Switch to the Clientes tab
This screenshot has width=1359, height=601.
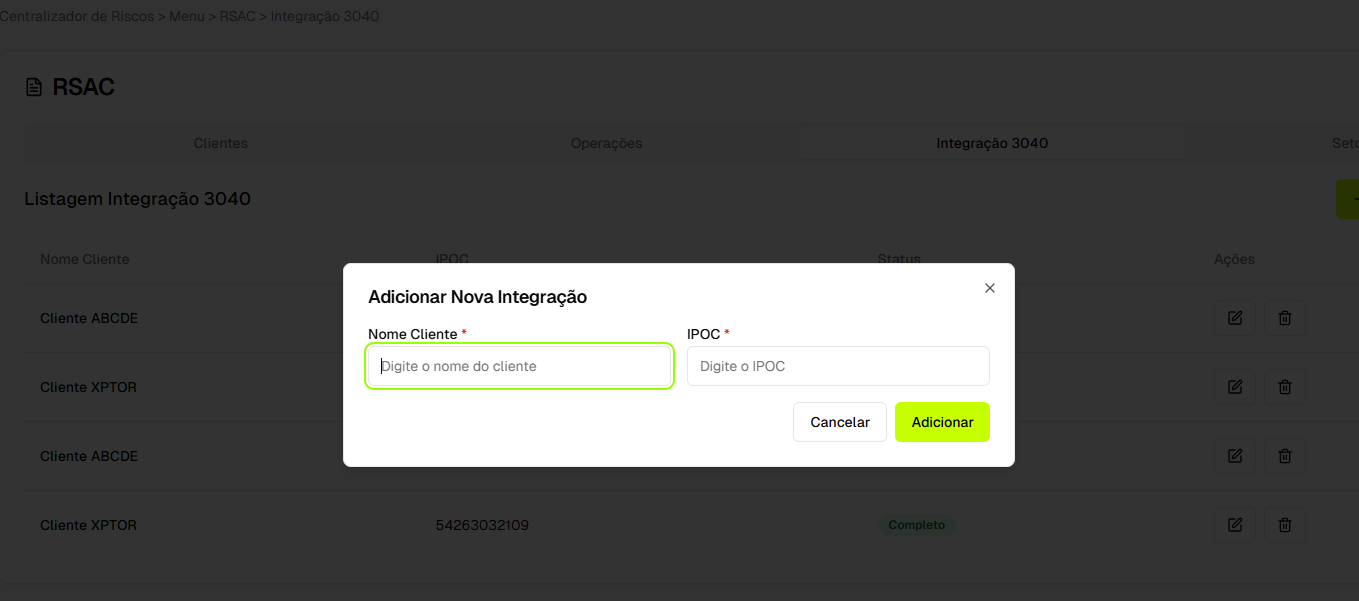pos(220,143)
